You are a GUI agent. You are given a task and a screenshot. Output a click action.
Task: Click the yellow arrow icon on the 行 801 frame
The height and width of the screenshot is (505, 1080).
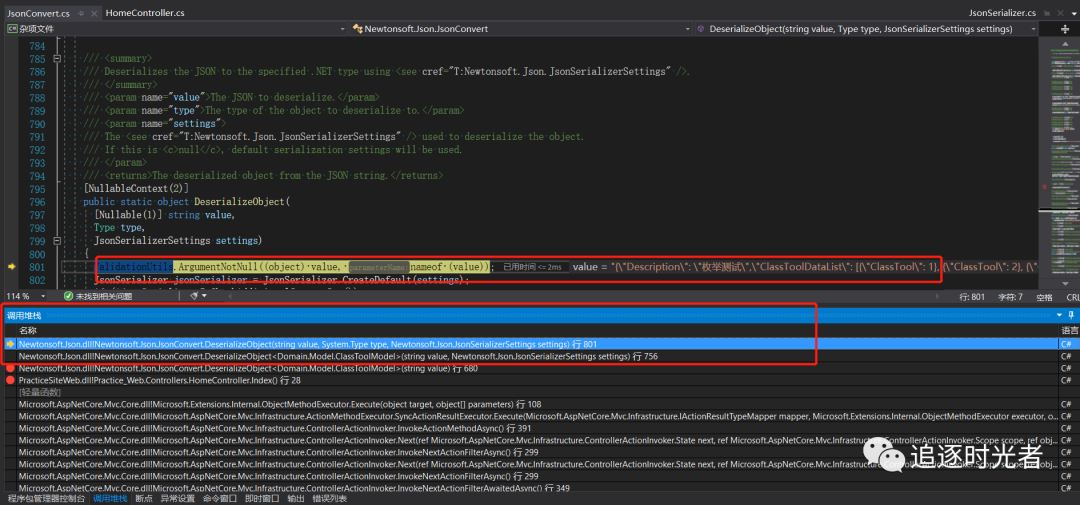[10, 344]
